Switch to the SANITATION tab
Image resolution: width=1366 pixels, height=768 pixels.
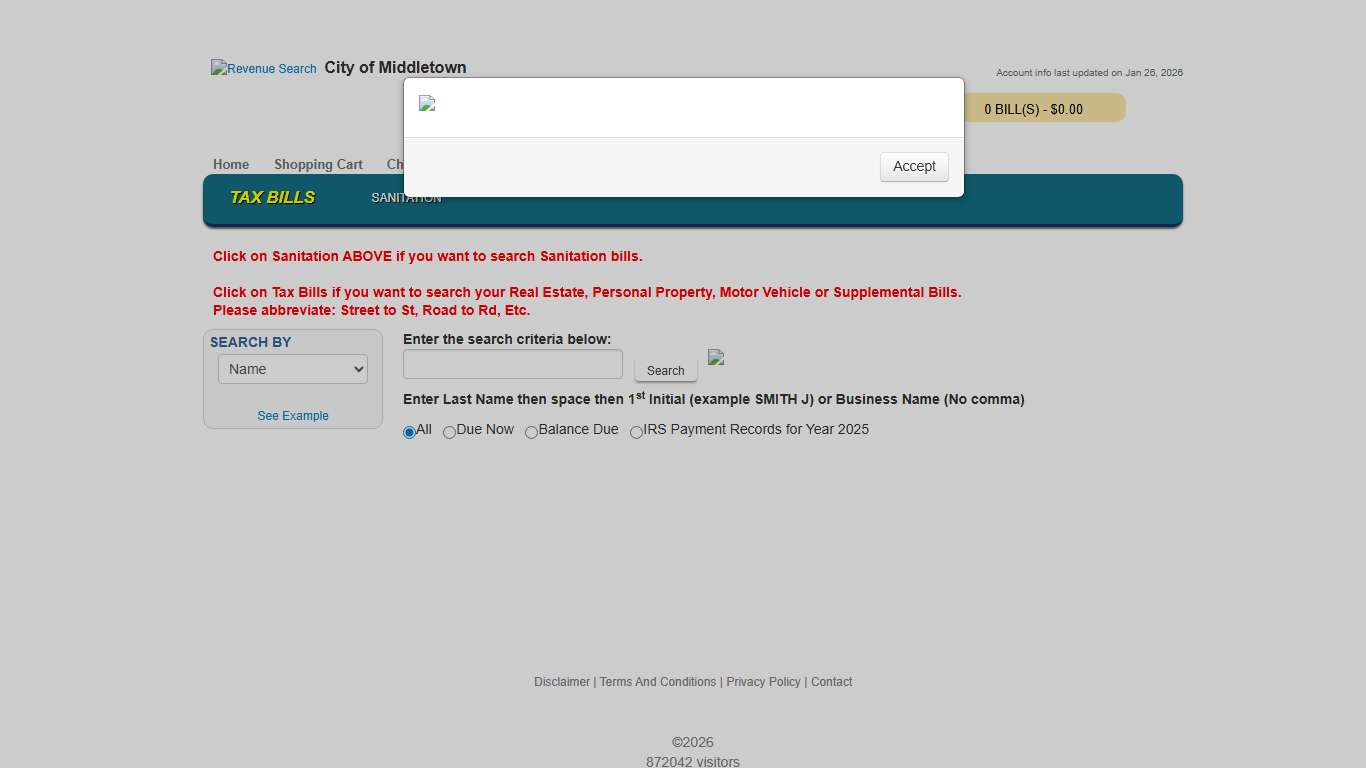[406, 198]
